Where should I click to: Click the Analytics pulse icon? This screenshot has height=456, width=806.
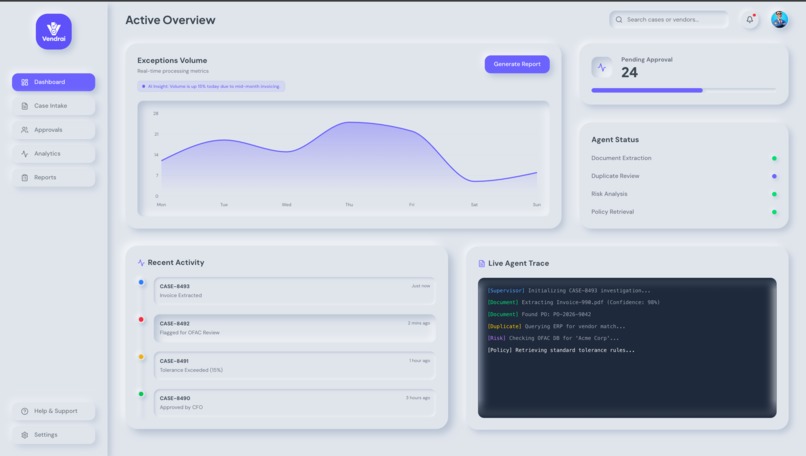pyautogui.click(x=25, y=154)
